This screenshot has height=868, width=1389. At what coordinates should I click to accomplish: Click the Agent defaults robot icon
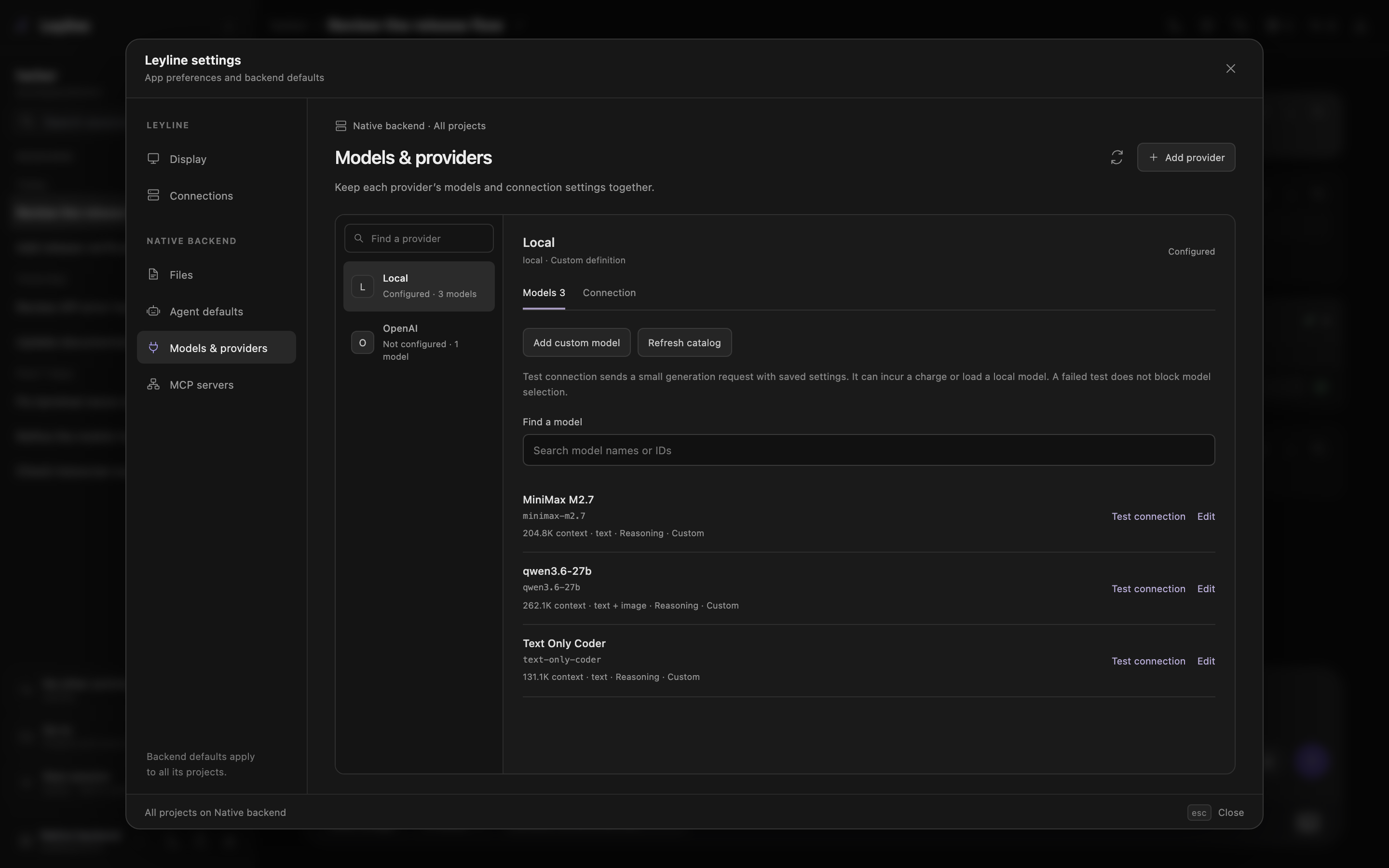(x=153, y=311)
